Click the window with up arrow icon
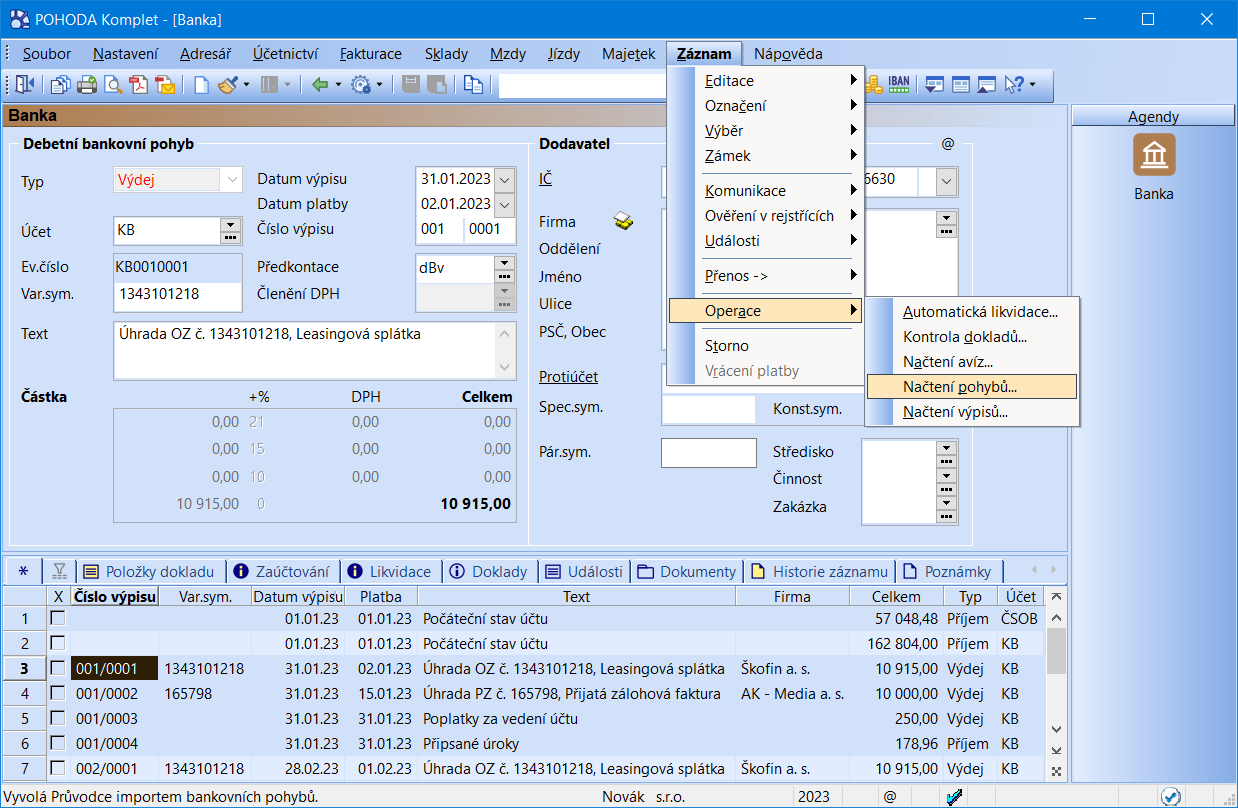Image resolution: width=1238 pixels, height=808 pixels. coord(986,85)
